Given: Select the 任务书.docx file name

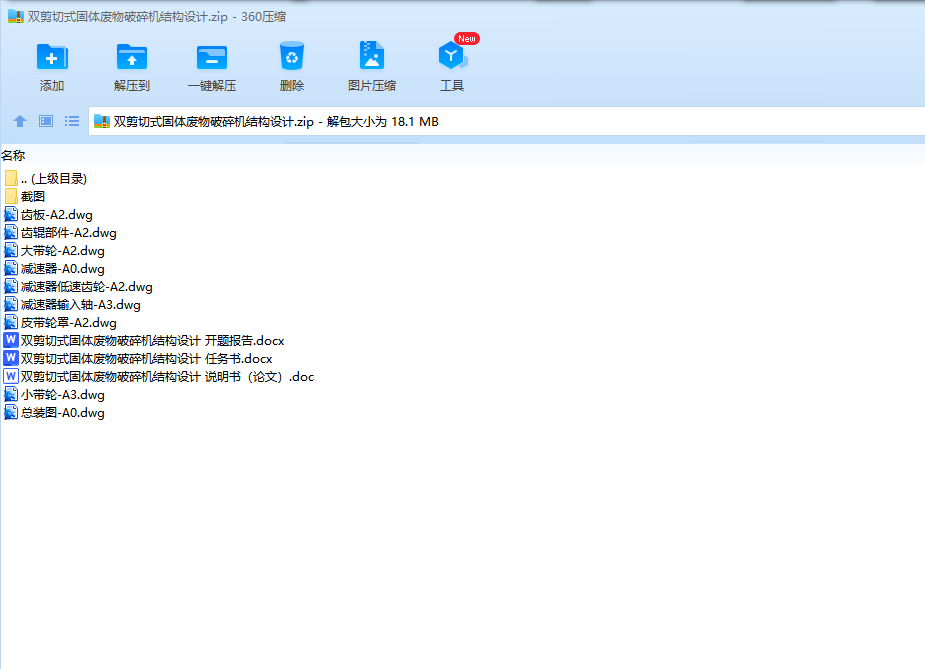Looking at the screenshot, I should coord(146,359).
